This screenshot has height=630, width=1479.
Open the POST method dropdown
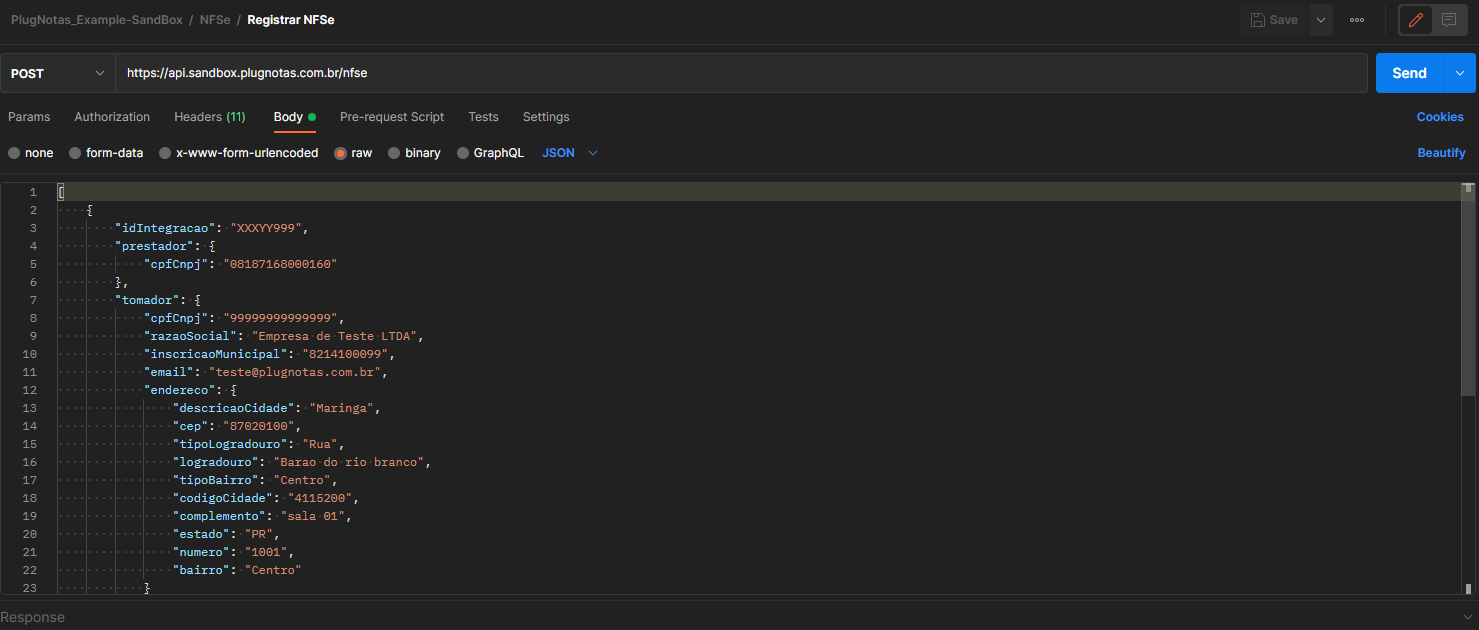coord(57,73)
